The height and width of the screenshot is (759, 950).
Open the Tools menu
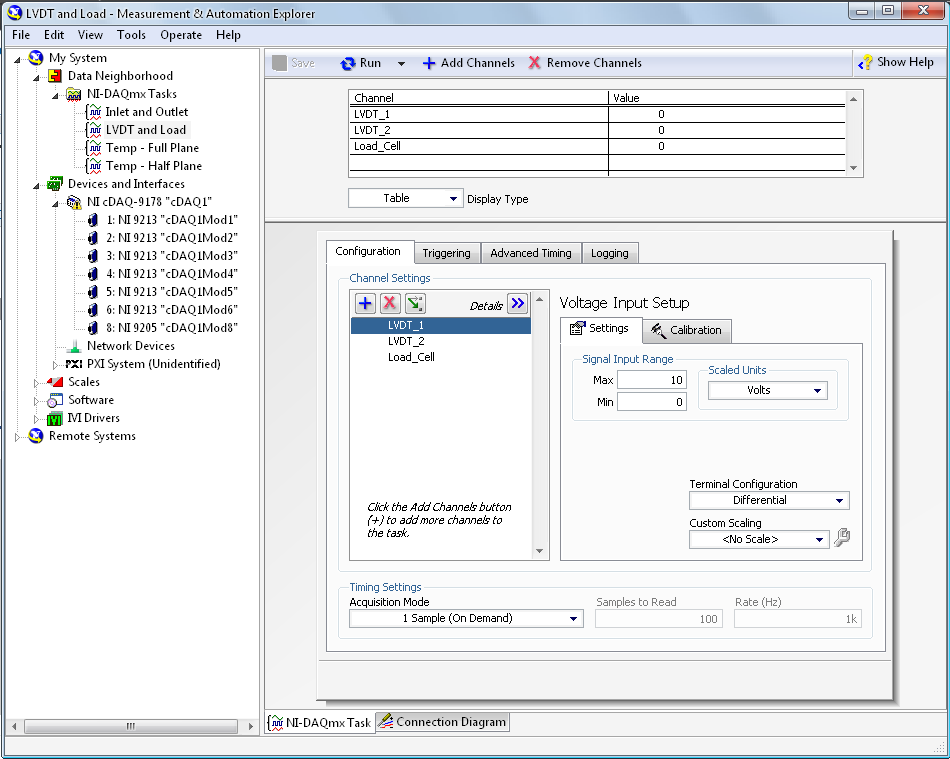click(x=131, y=35)
